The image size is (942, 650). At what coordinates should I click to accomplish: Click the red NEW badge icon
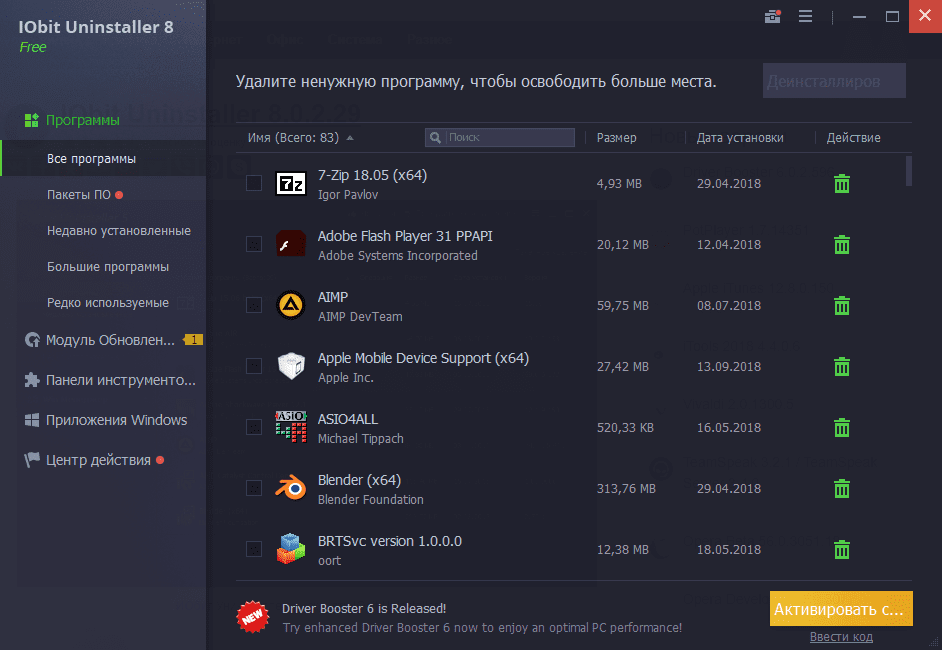coord(252,616)
